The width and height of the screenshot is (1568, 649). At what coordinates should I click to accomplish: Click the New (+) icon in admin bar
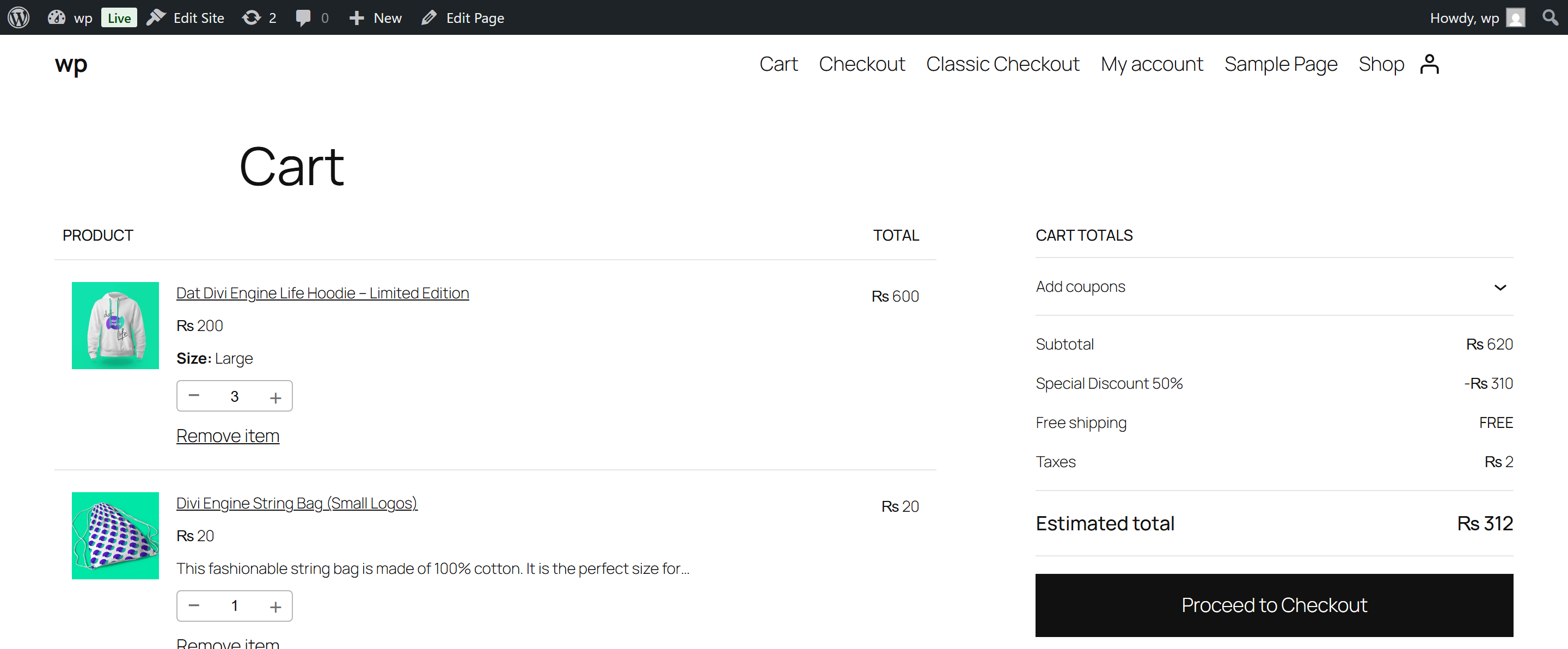pyautogui.click(x=356, y=17)
